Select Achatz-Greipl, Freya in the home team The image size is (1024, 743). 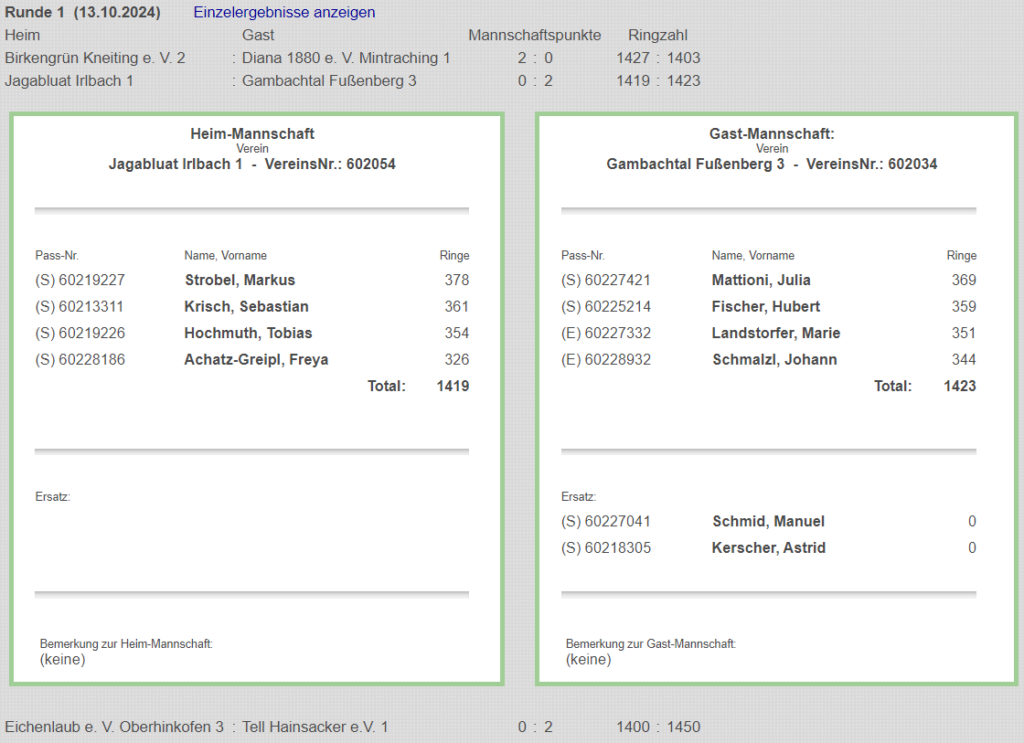(256, 359)
